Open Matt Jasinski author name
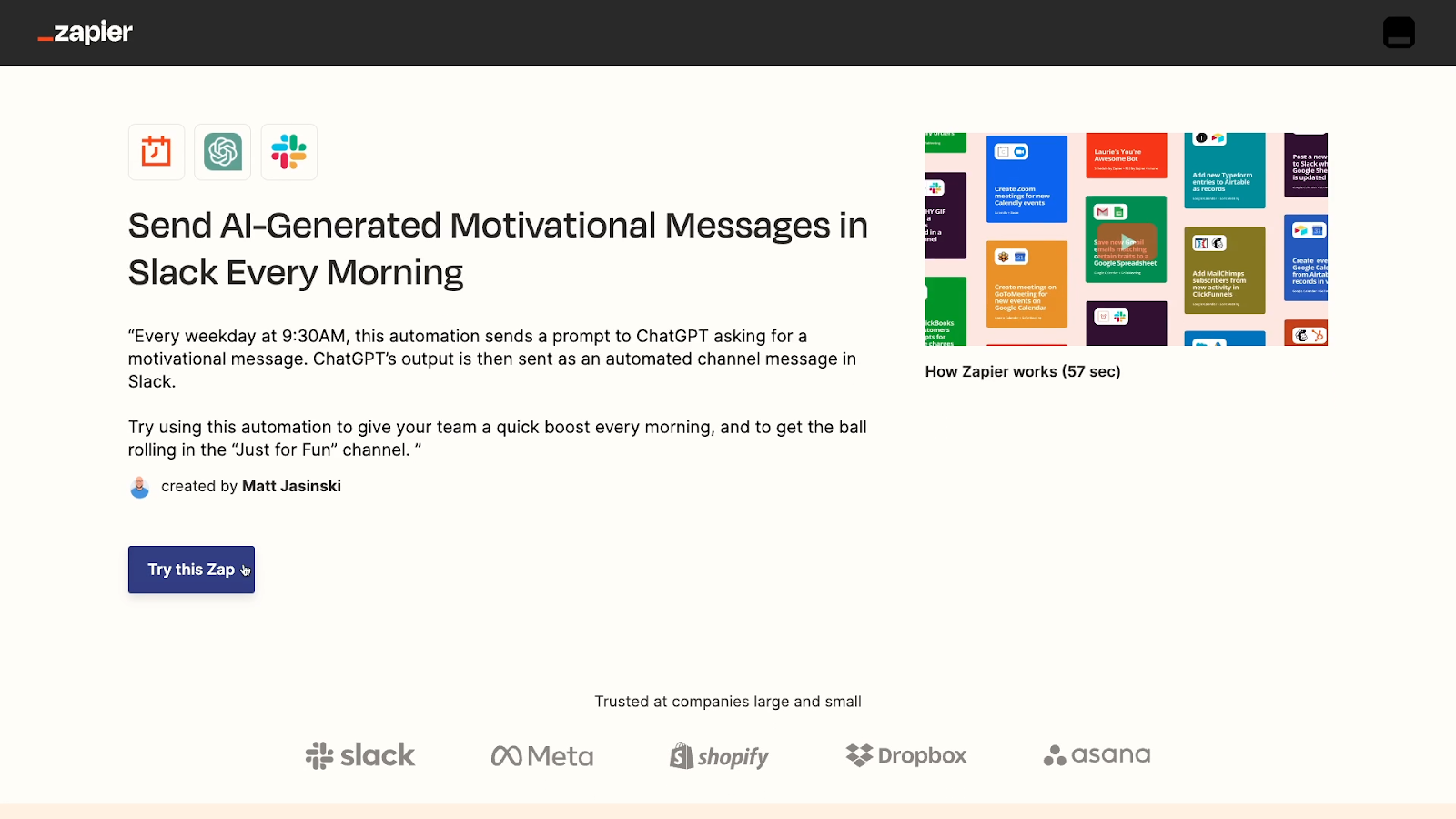The image size is (1456, 819). [291, 487]
